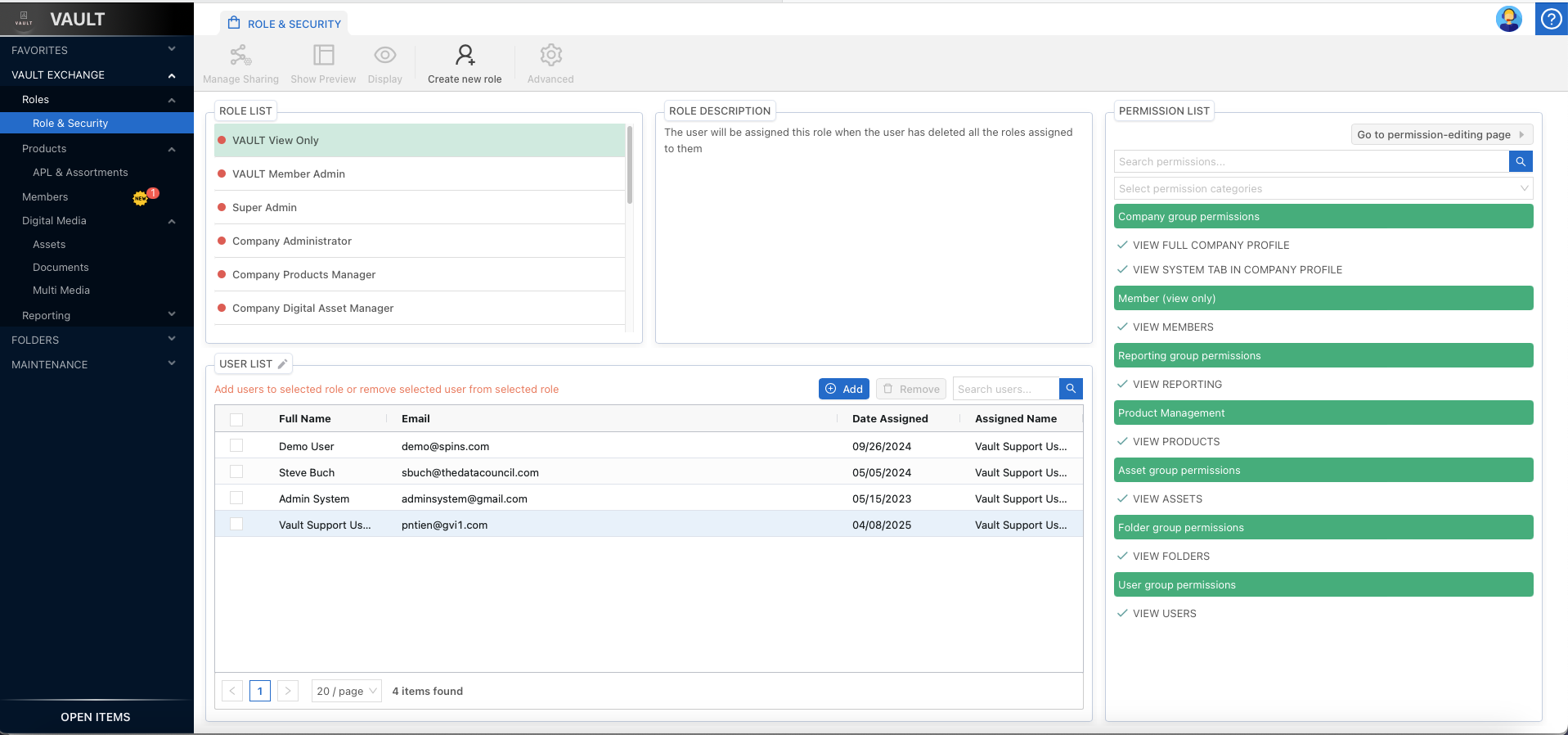The width and height of the screenshot is (1568, 735).
Task: Click the briefcase icon on Role & Security tab
Action: click(x=234, y=23)
